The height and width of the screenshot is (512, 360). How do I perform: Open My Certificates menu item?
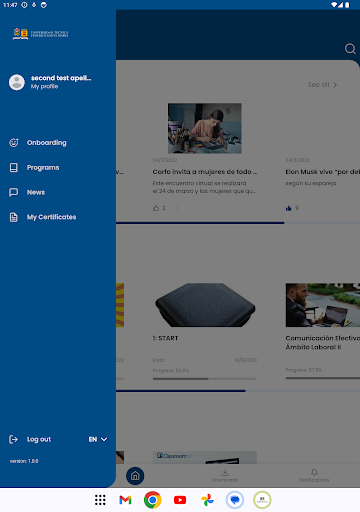[x=51, y=217]
